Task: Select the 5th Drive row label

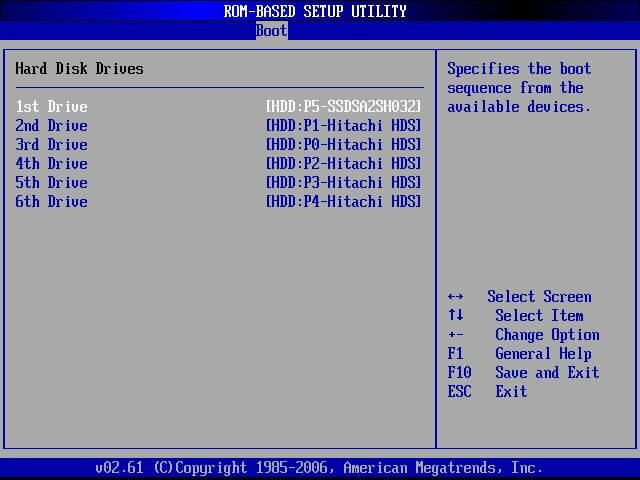Action: tap(51, 182)
